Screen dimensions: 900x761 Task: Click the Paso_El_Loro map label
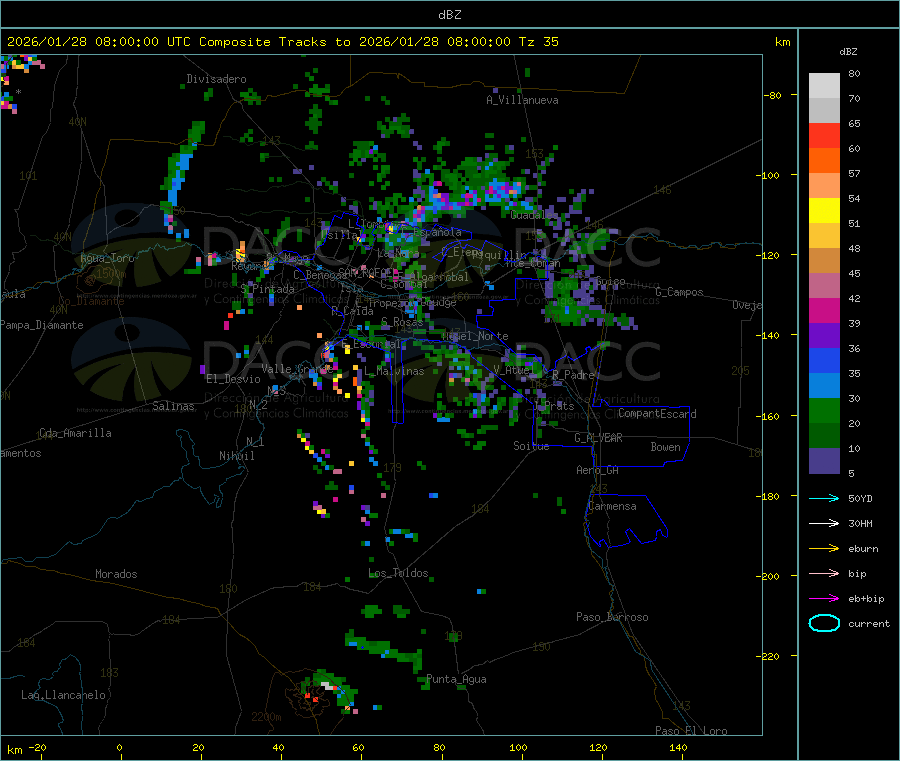coord(691,731)
